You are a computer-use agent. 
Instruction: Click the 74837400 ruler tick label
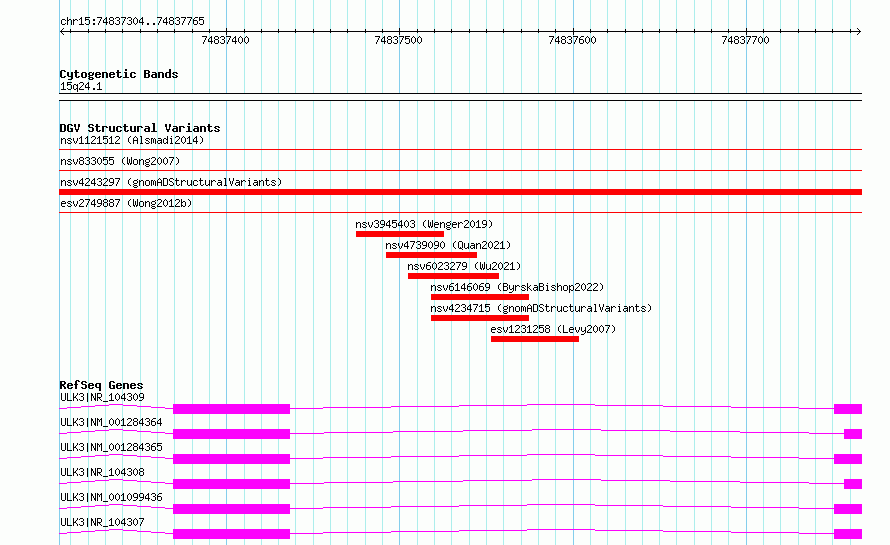point(225,40)
